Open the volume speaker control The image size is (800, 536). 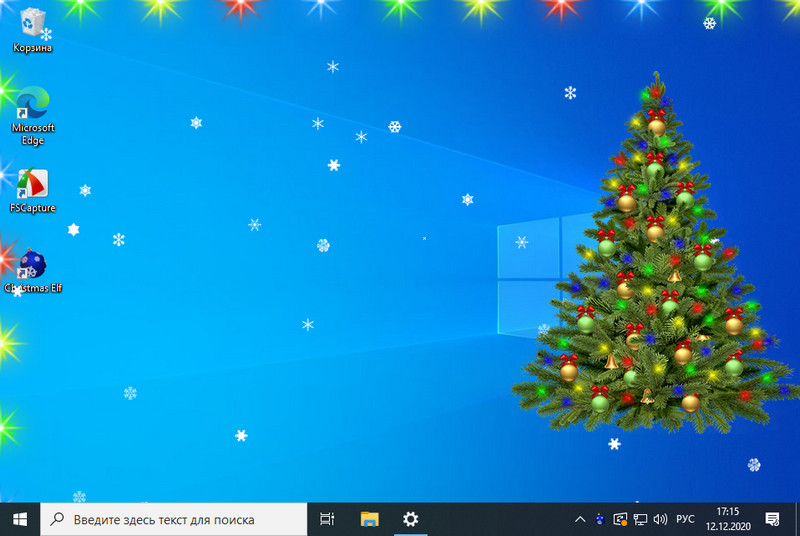click(660, 519)
